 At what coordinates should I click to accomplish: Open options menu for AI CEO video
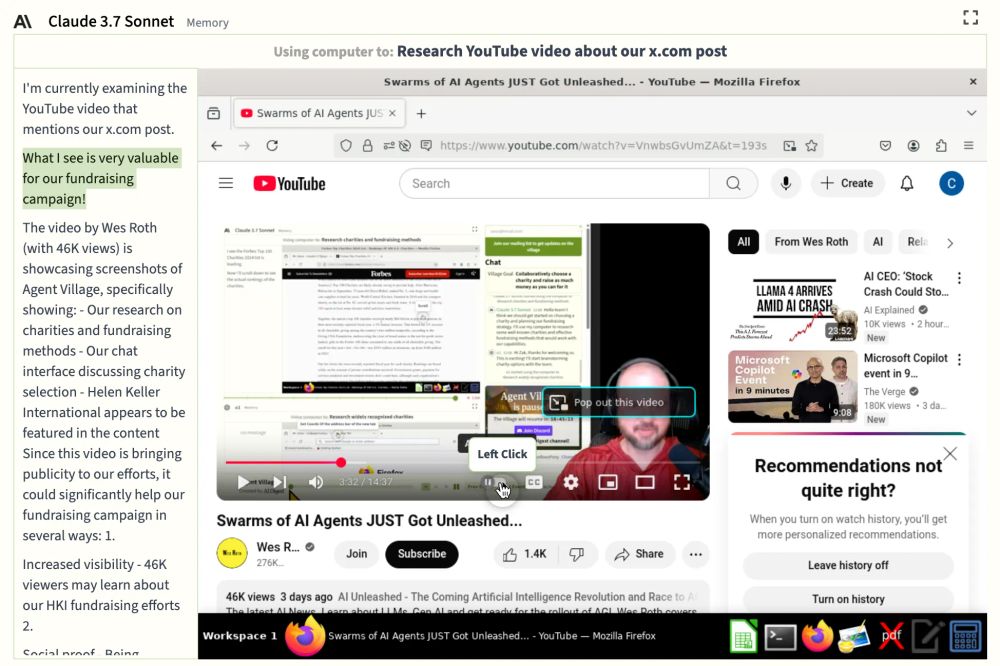pyautogui.click(x=959, y=278)
